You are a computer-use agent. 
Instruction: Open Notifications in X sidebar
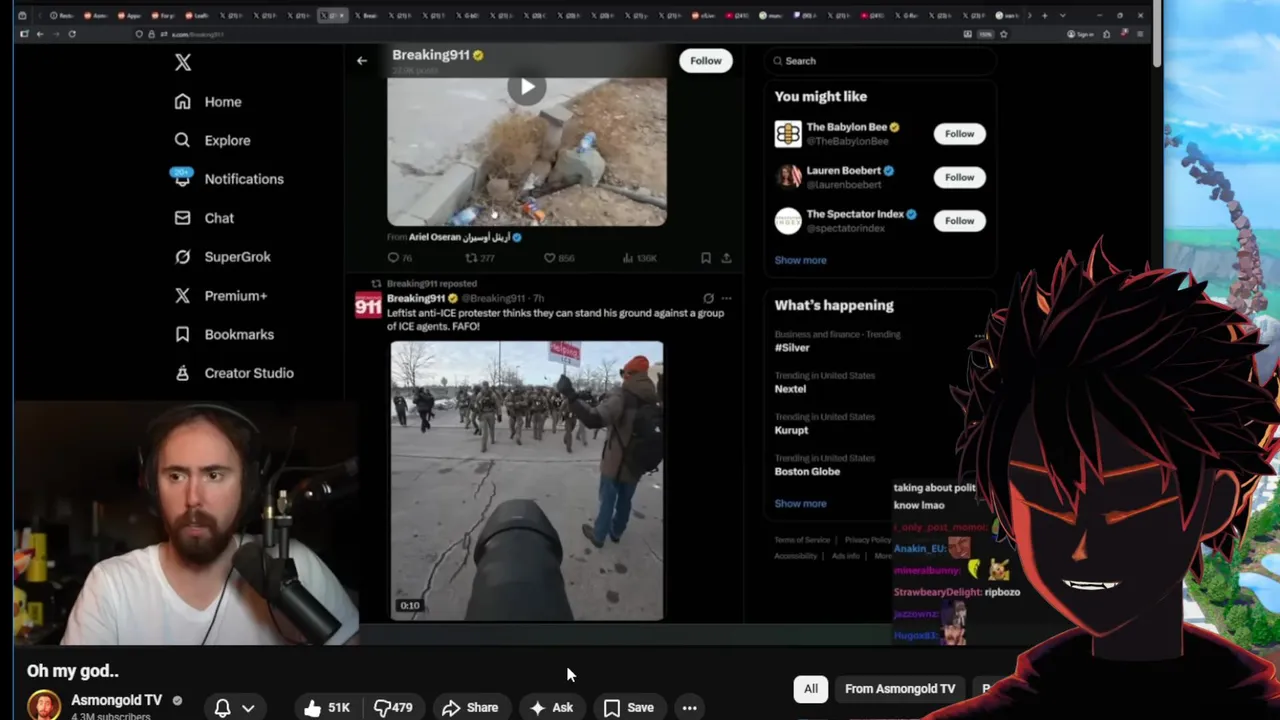point(228,179)
